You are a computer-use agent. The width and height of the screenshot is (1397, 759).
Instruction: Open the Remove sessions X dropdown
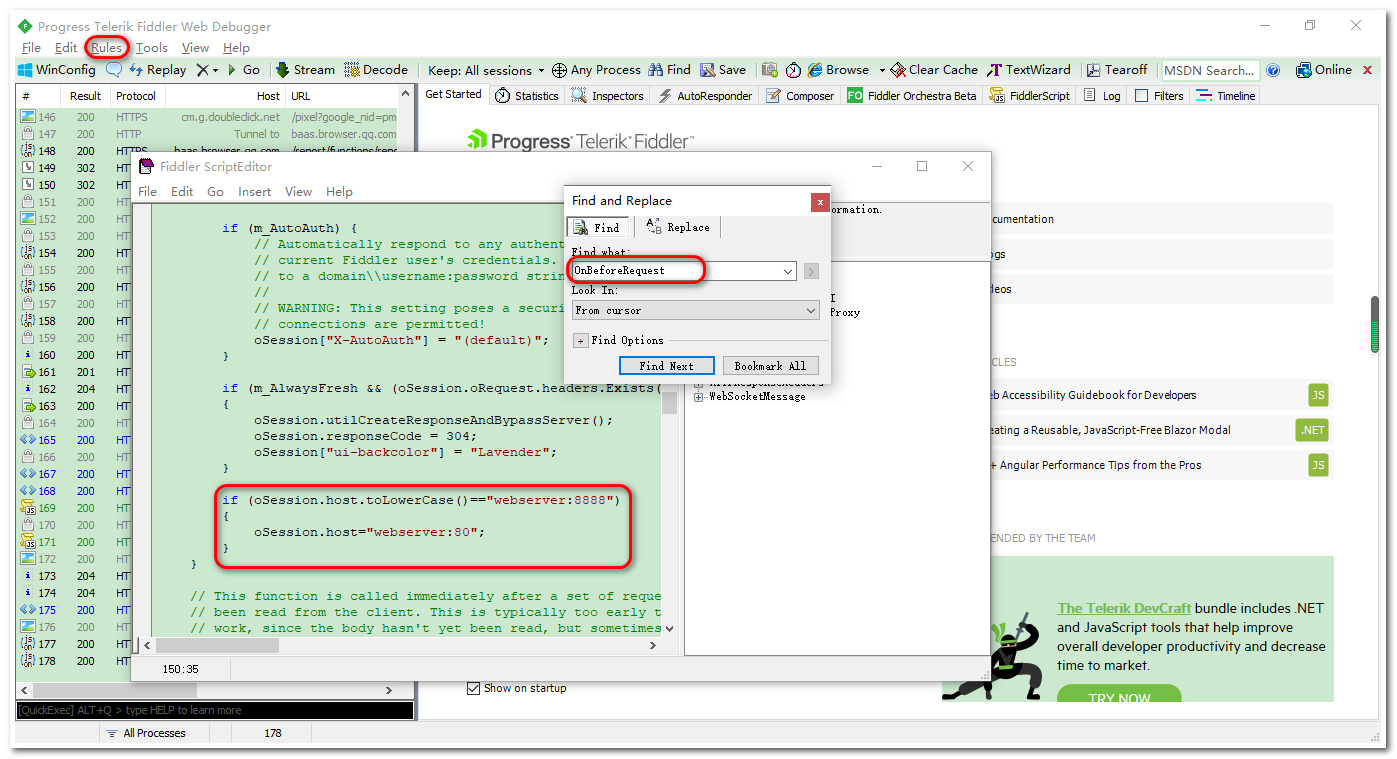(x=207, y=70)
